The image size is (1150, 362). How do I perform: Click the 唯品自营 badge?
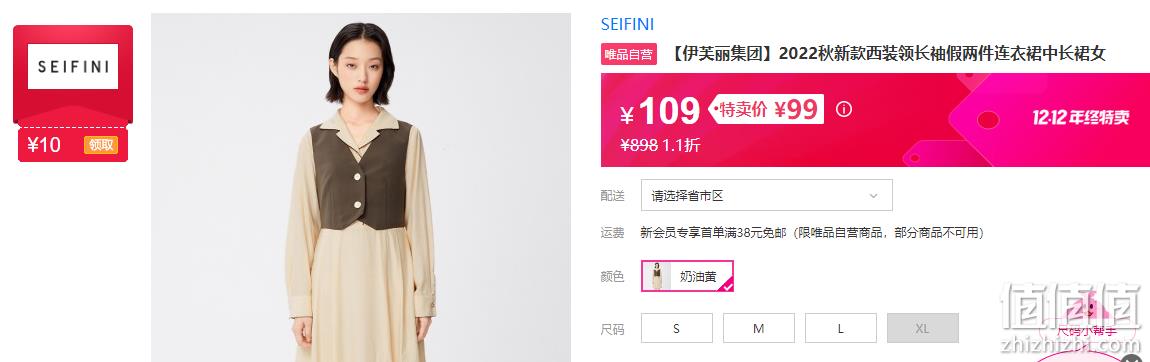coord(629,54)
